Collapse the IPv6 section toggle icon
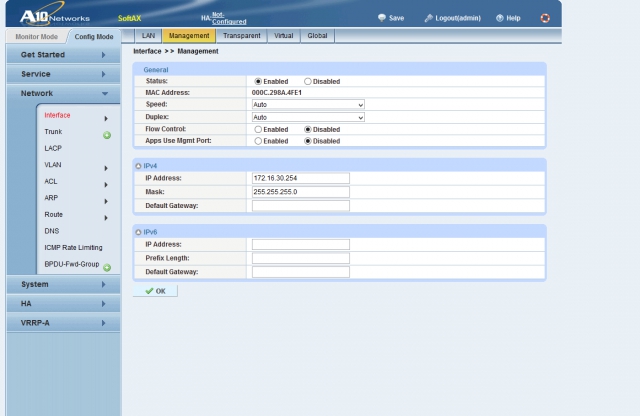The image size is (640, 416). [138, 232]
